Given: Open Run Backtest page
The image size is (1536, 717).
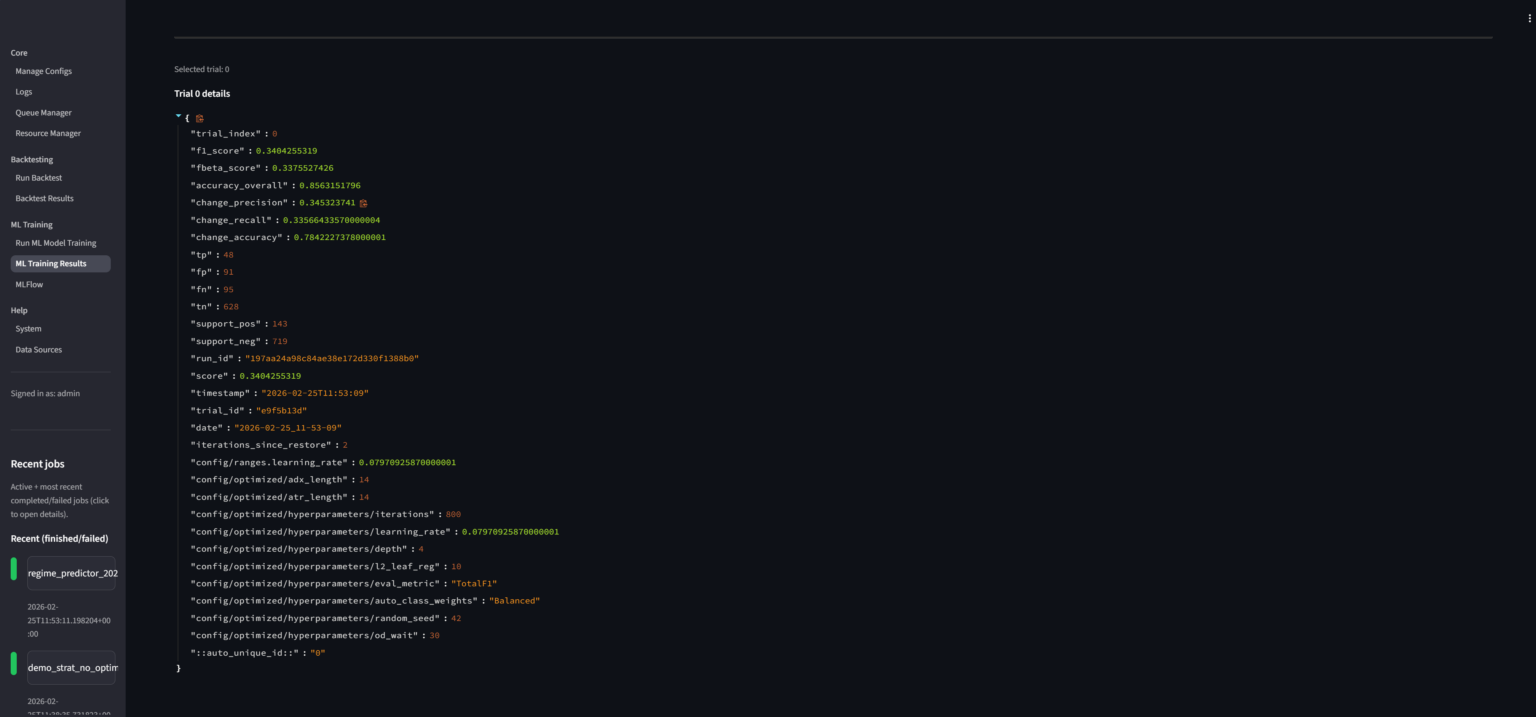Looking at the screenshot, I should pyautogui.click(x=39, y=178).
